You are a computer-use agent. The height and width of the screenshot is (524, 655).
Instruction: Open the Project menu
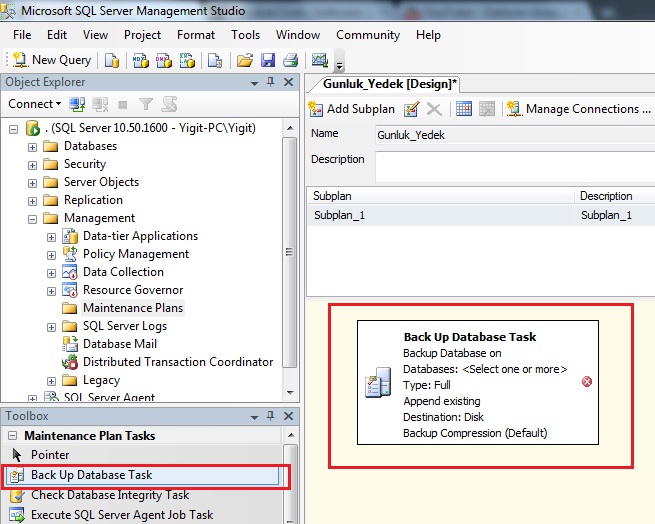142,35
